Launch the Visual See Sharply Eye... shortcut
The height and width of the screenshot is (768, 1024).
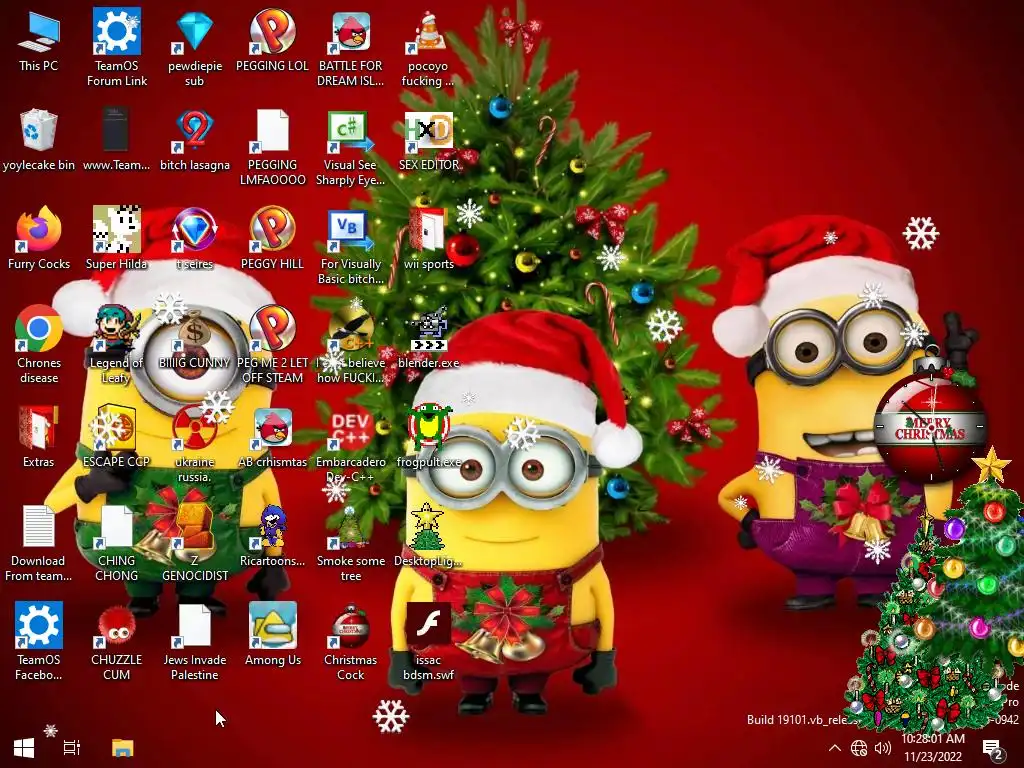[x=351, y=148]
